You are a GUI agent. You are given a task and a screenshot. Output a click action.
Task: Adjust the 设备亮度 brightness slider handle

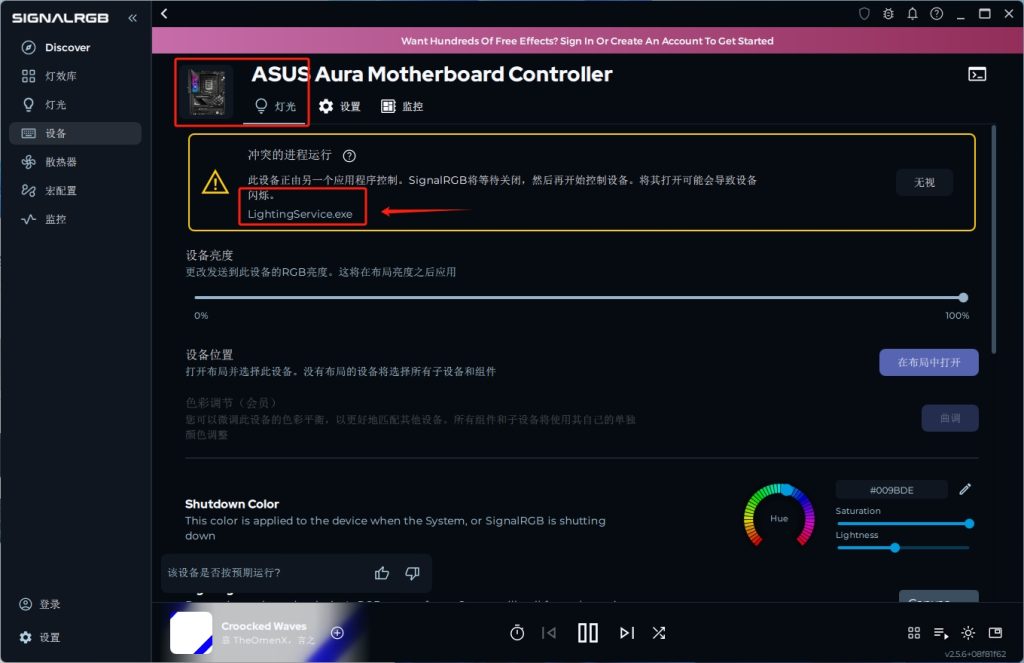[x=963, y=298]
